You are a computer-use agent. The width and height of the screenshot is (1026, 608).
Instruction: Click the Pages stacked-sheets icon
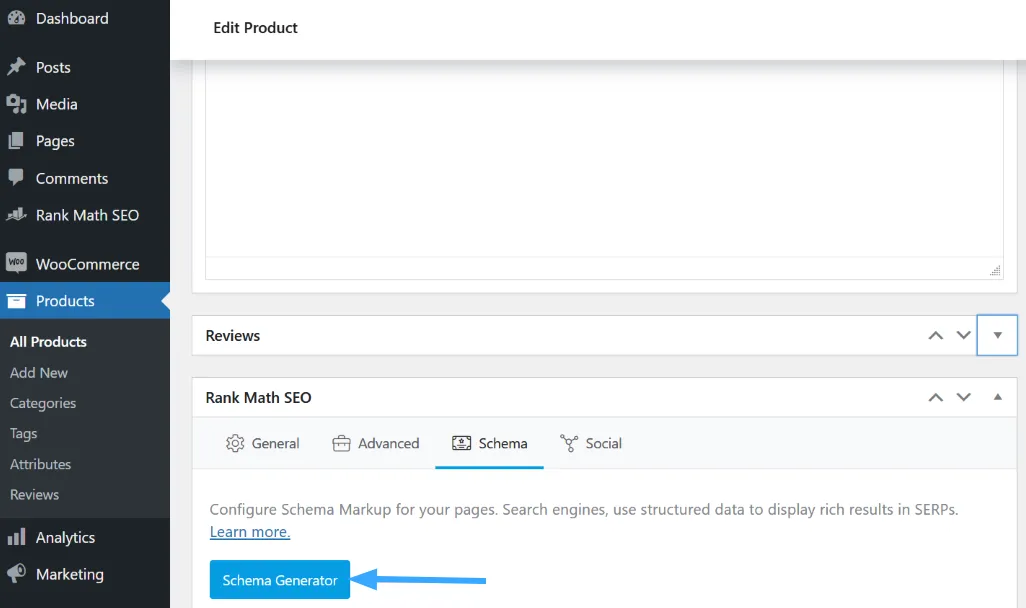[16, 141]
